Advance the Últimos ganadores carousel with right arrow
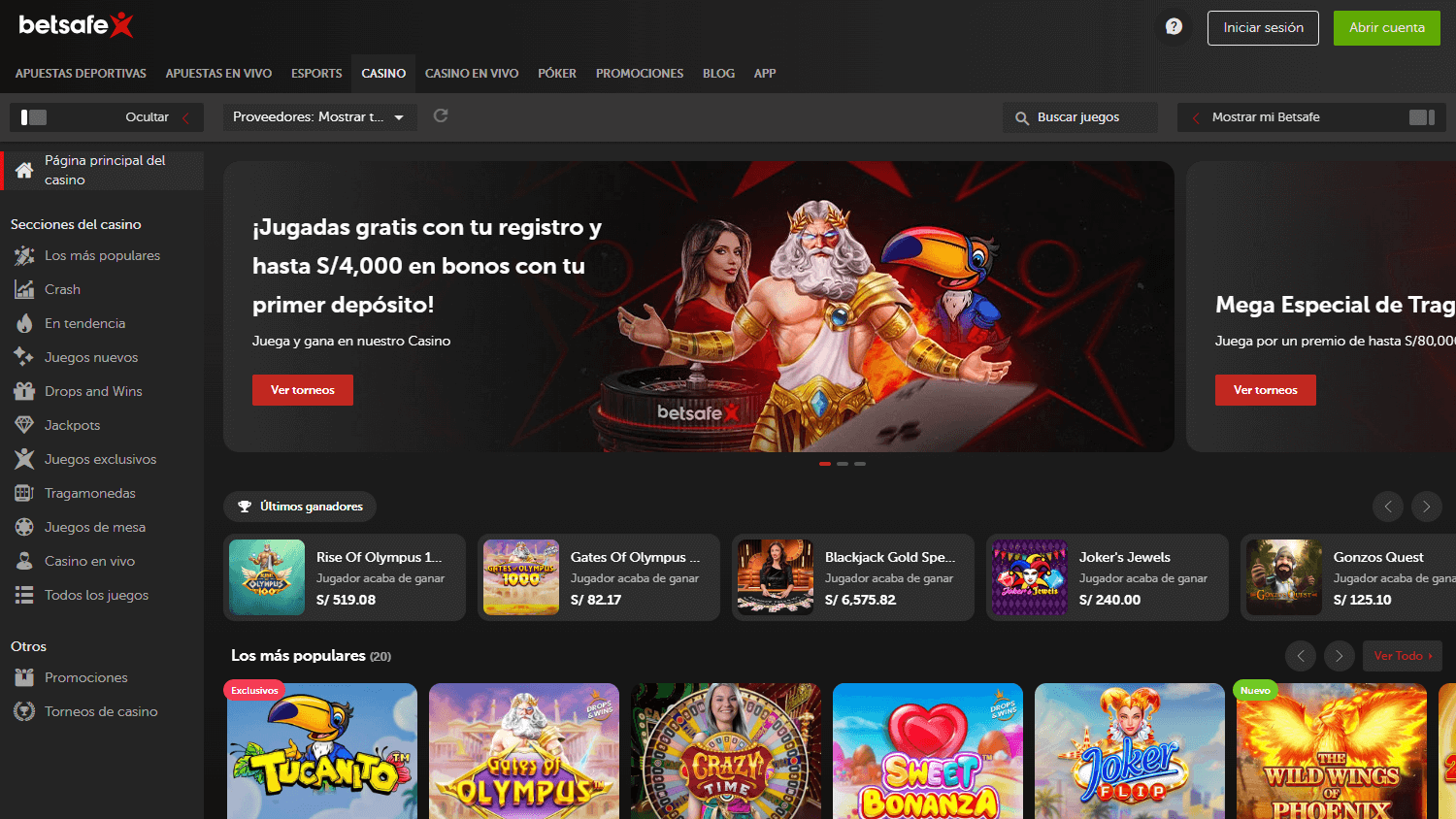 pos(1426,506)
